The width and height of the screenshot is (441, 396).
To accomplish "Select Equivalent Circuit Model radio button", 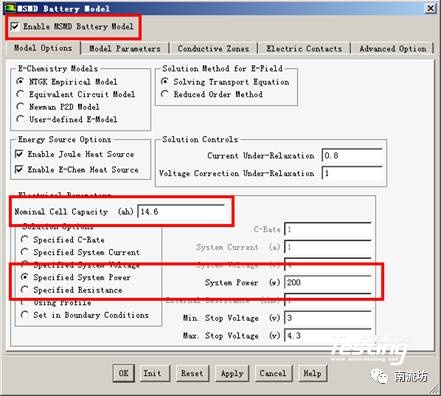I will [20, 94].
